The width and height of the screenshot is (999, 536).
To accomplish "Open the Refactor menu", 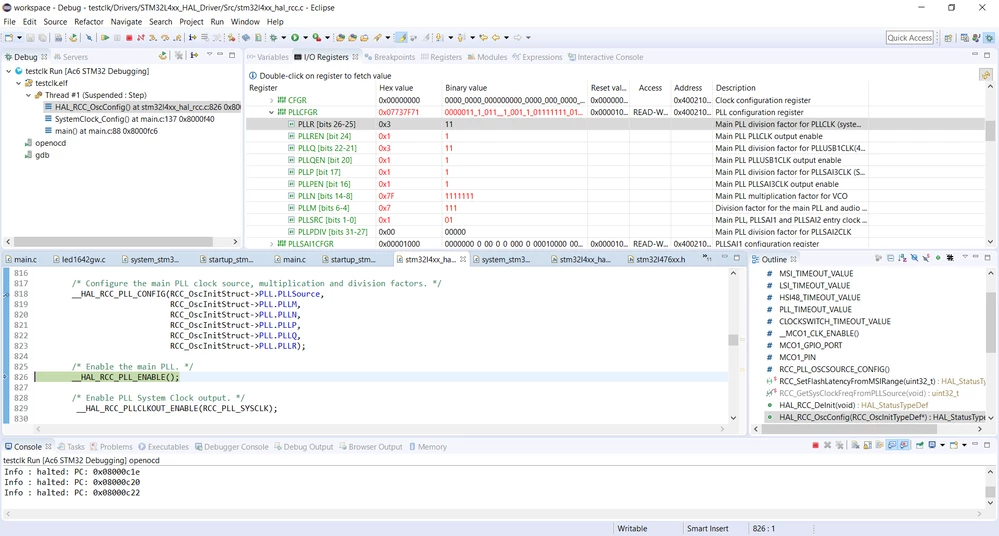I will pos(89,22).
